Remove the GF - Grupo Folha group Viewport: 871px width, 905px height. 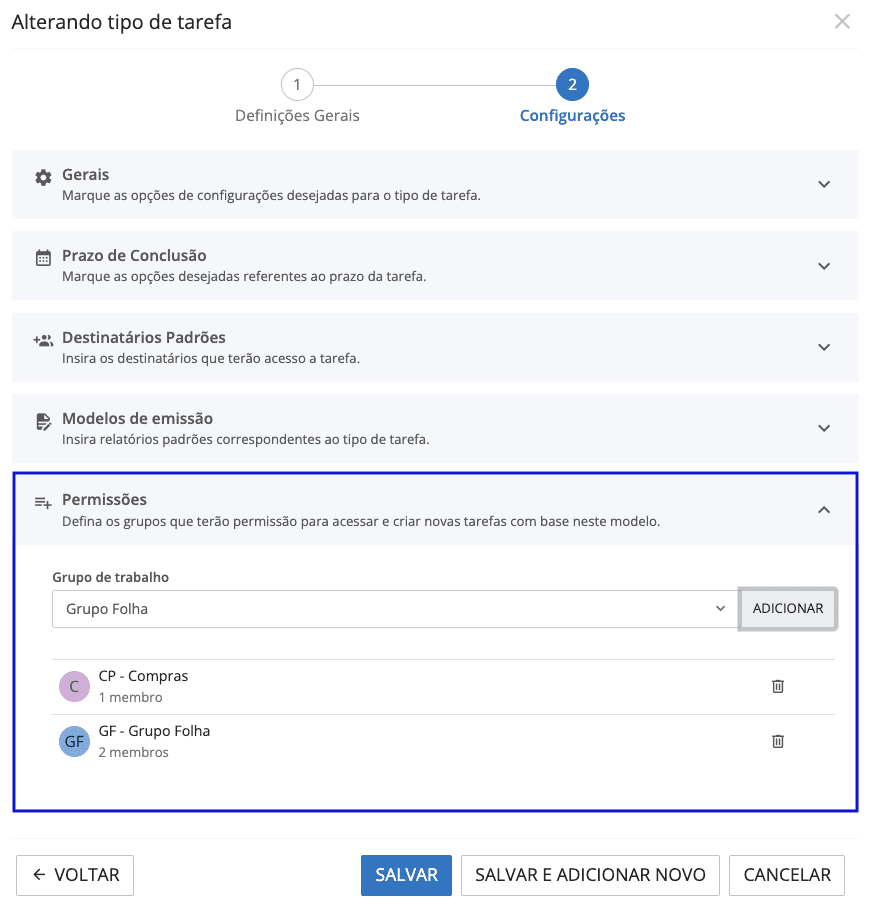[777, 741]
